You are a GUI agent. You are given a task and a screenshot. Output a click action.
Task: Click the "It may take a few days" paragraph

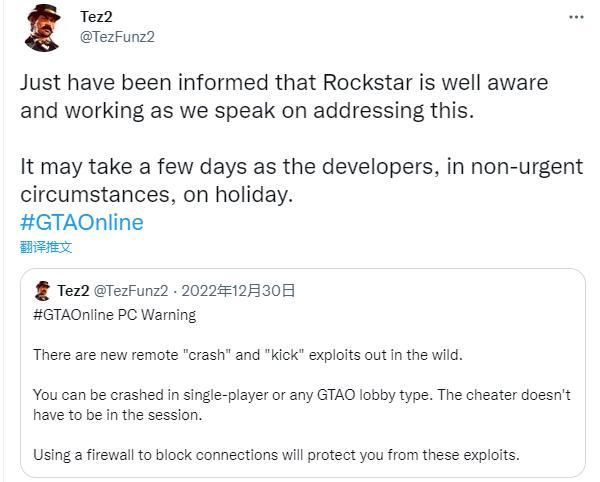coord(300,180)
